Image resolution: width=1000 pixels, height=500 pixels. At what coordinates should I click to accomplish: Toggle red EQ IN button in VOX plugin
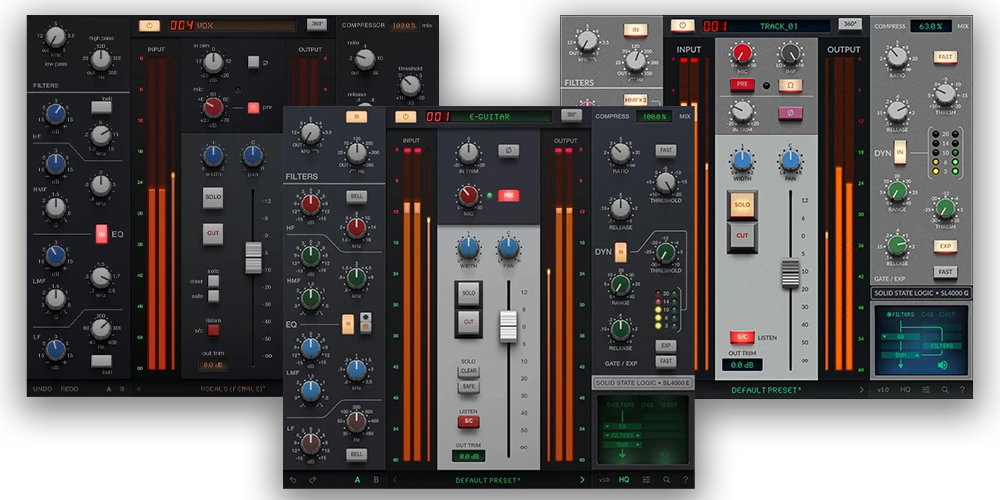click(x=101, y=234)
